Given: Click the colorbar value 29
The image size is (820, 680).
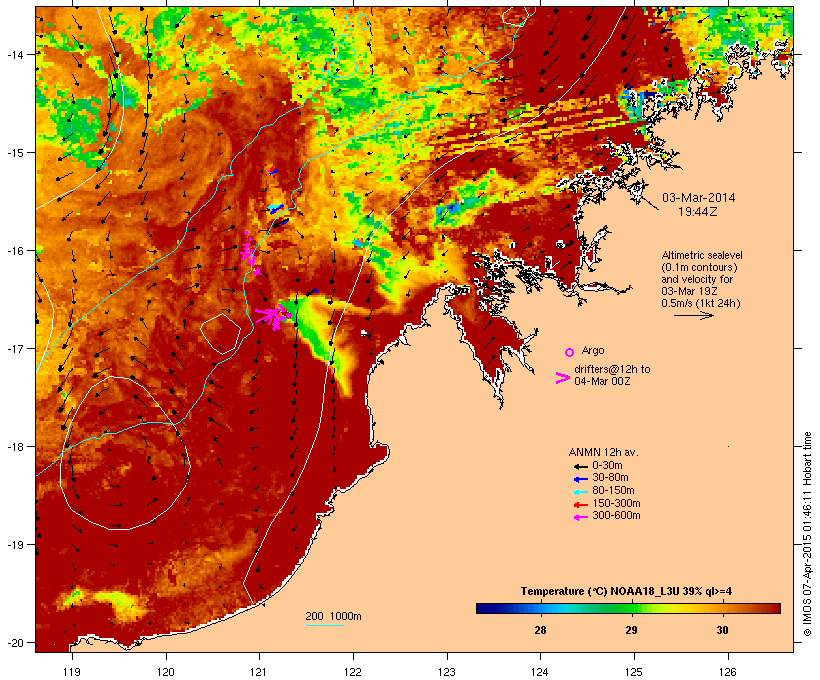Looking at the screenshot, I should 631,630.
